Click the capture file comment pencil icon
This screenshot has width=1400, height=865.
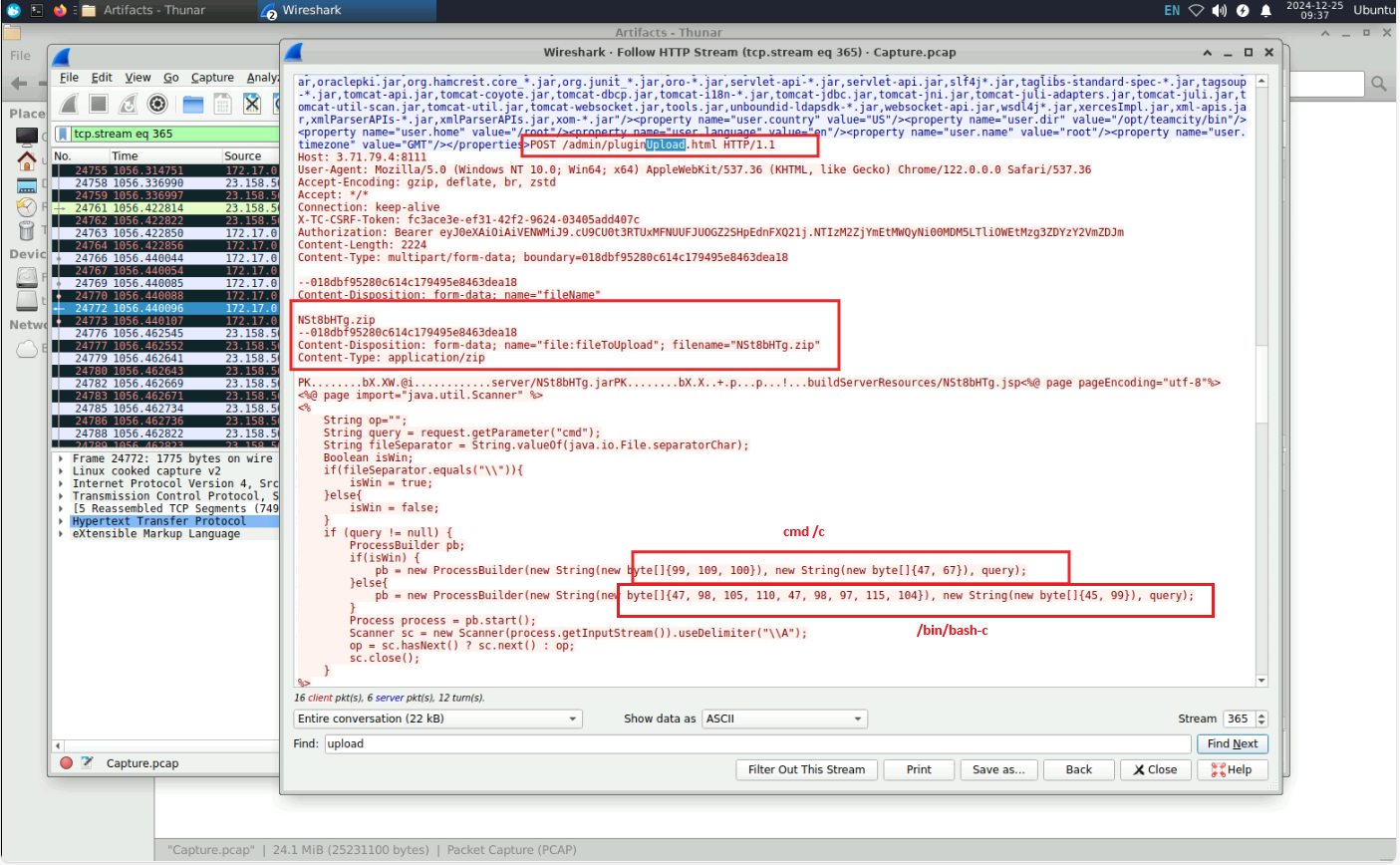pos(88,763)
